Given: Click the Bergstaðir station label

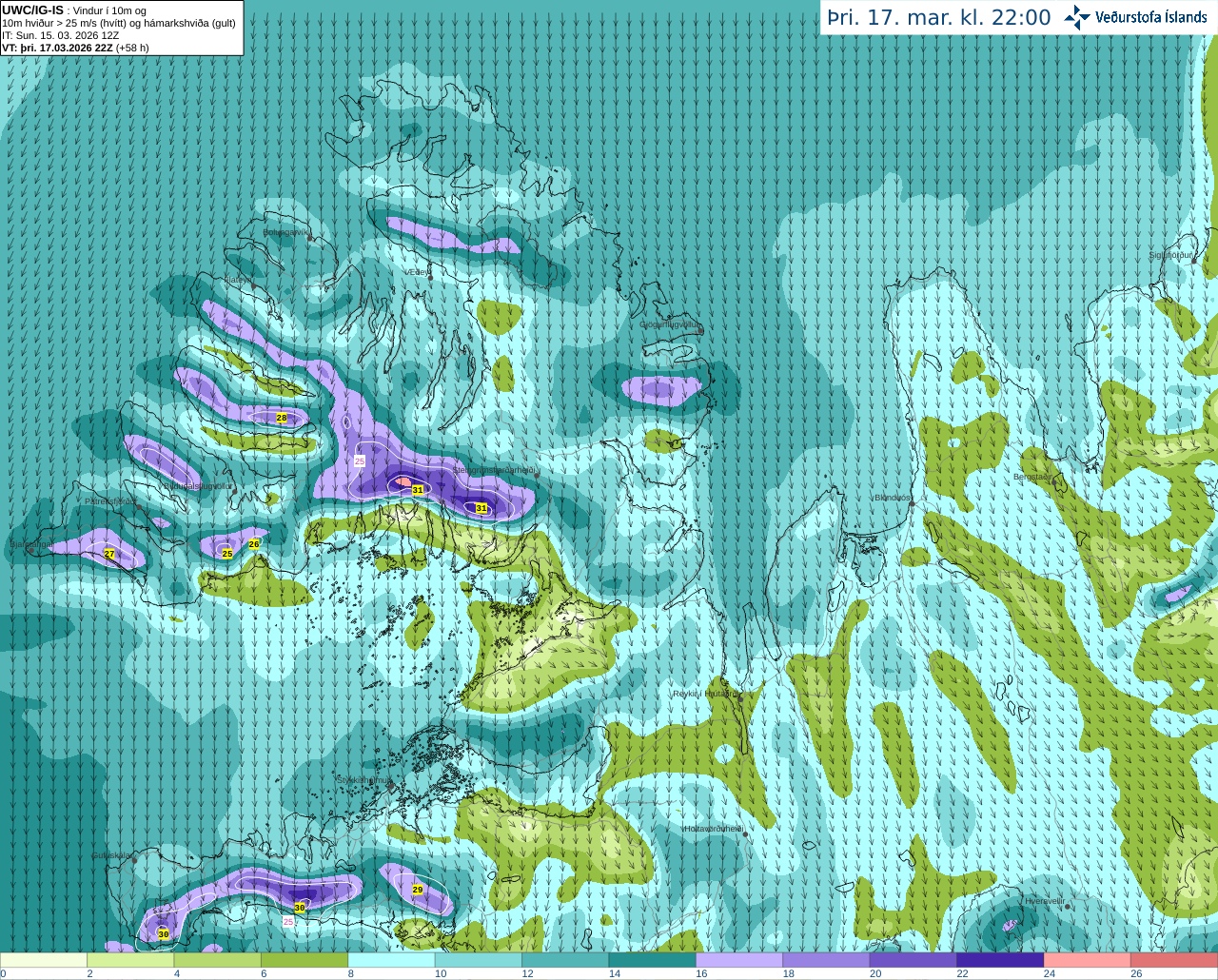Looking at the screenshot, I should point(1034,477).
